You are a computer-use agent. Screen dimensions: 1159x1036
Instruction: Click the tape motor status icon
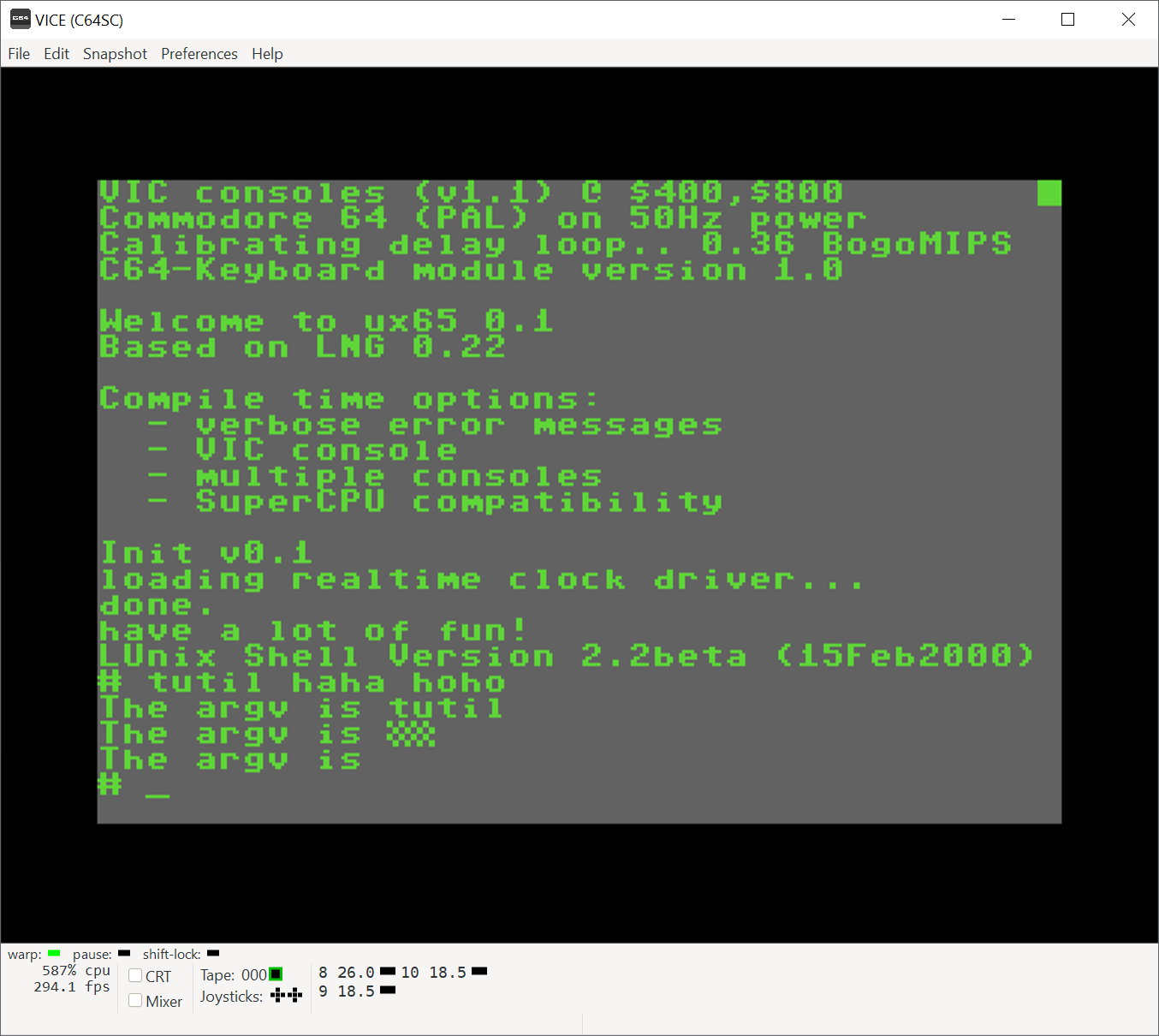(x=276, y=974)
